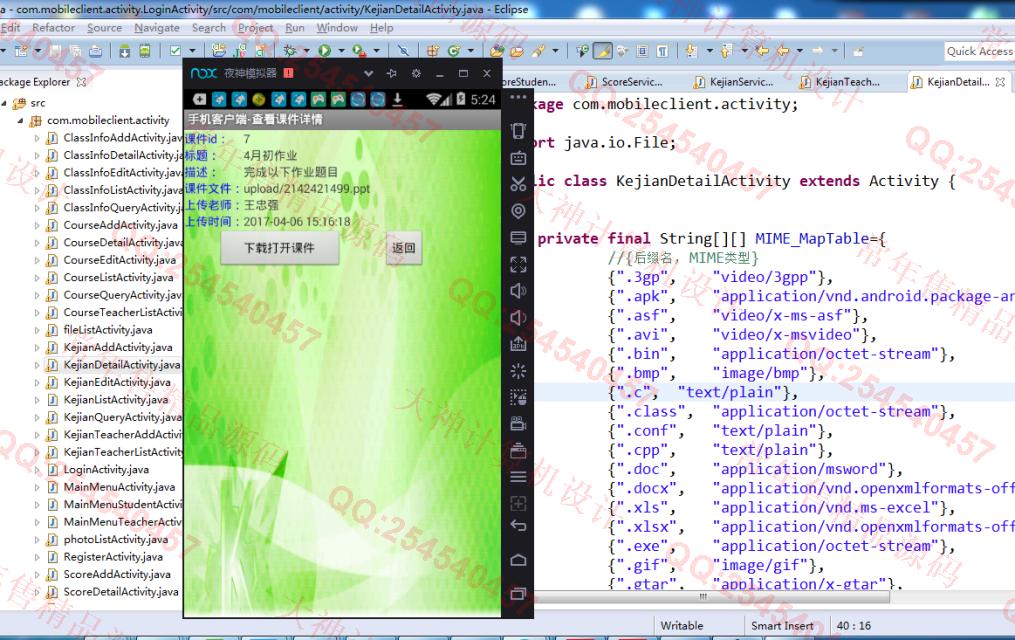
Task: Click the Open Type folder icon
Action: click(497, 51)
